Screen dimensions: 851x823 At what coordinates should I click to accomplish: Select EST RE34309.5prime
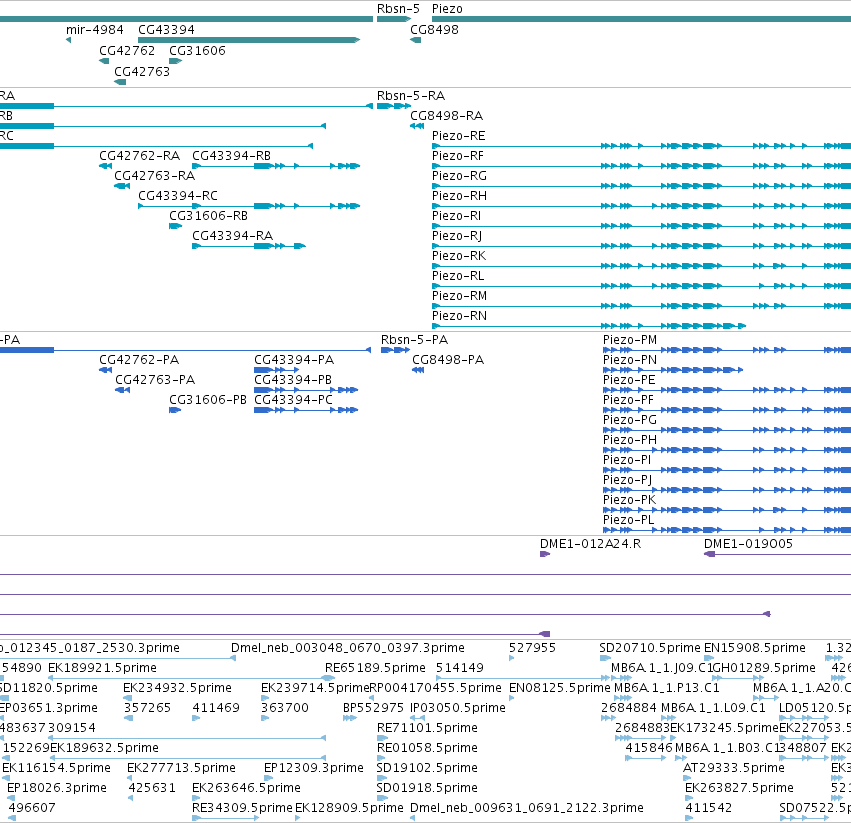coord(243,808)
